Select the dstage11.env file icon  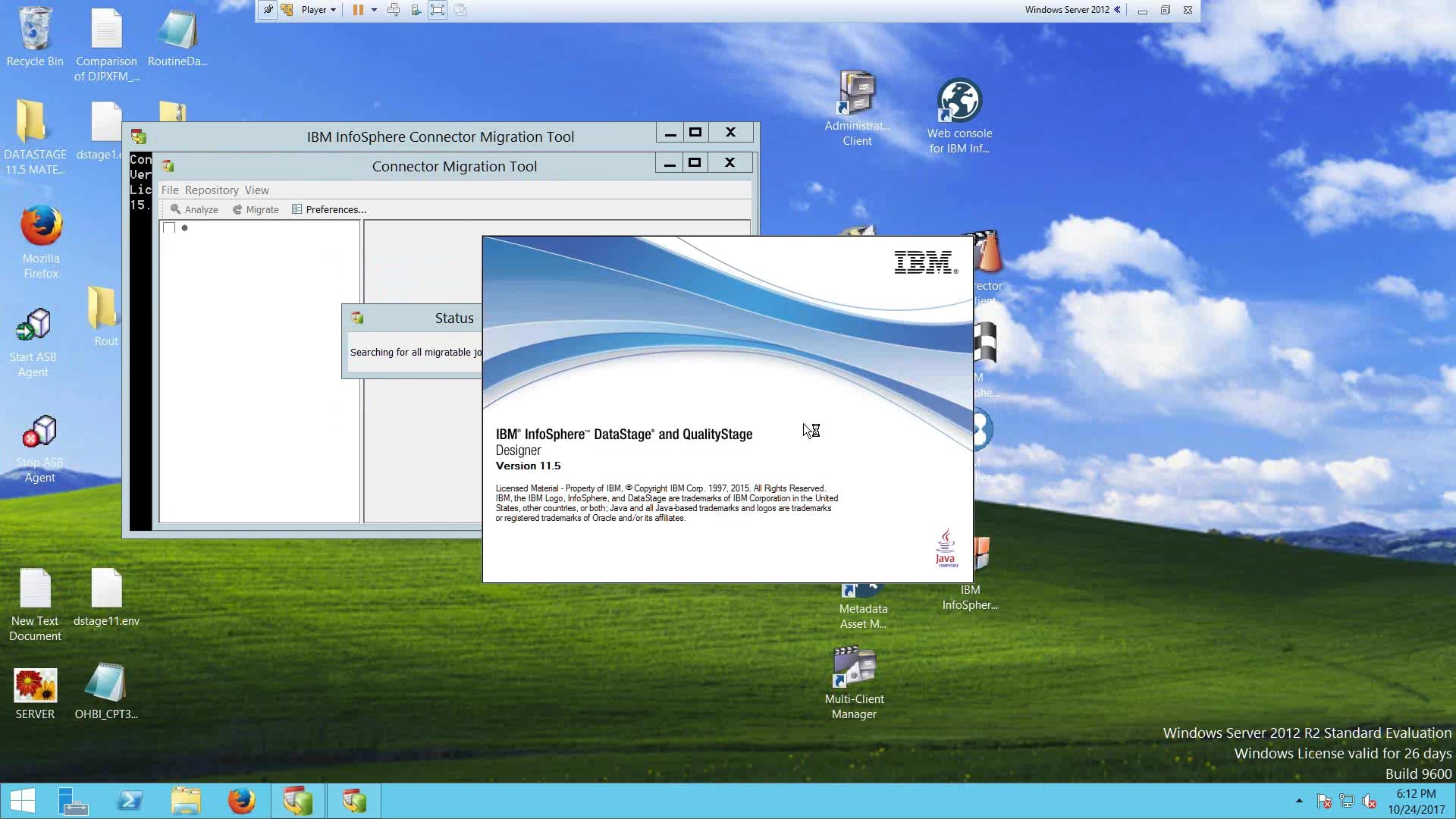point(106,598)
